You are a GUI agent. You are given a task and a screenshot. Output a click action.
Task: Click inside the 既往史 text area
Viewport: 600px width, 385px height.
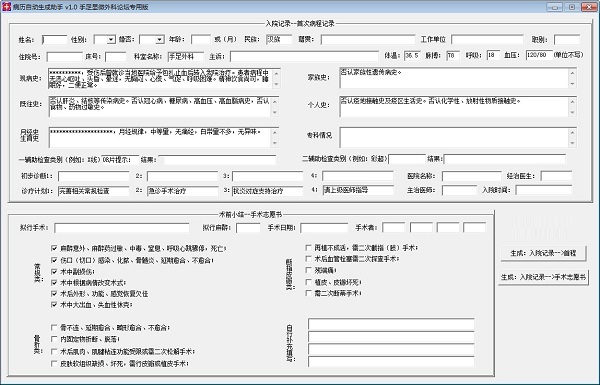[x=160, y=106]
